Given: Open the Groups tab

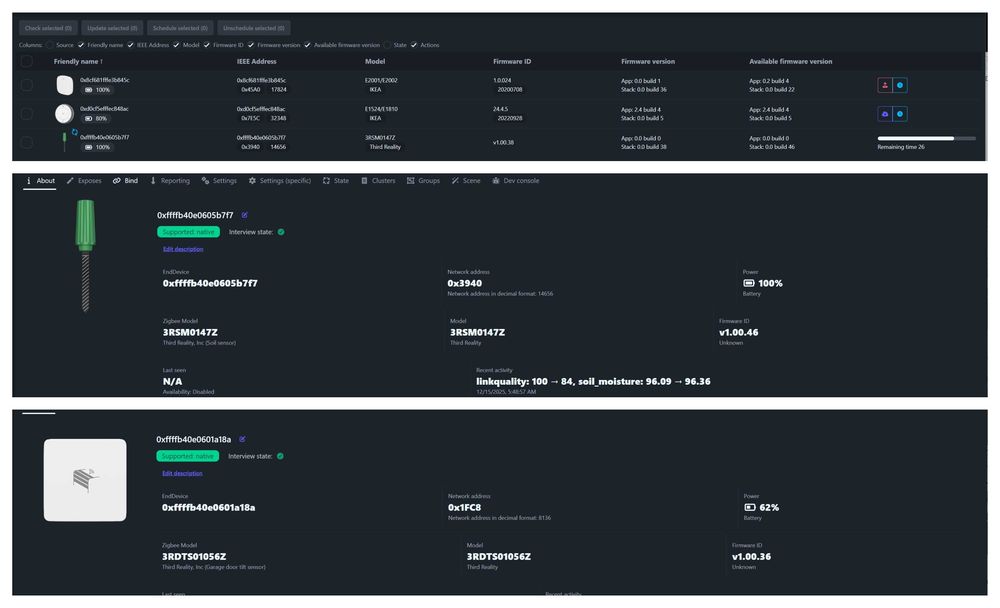Looking at the screenshot, I should click(423, 181).
